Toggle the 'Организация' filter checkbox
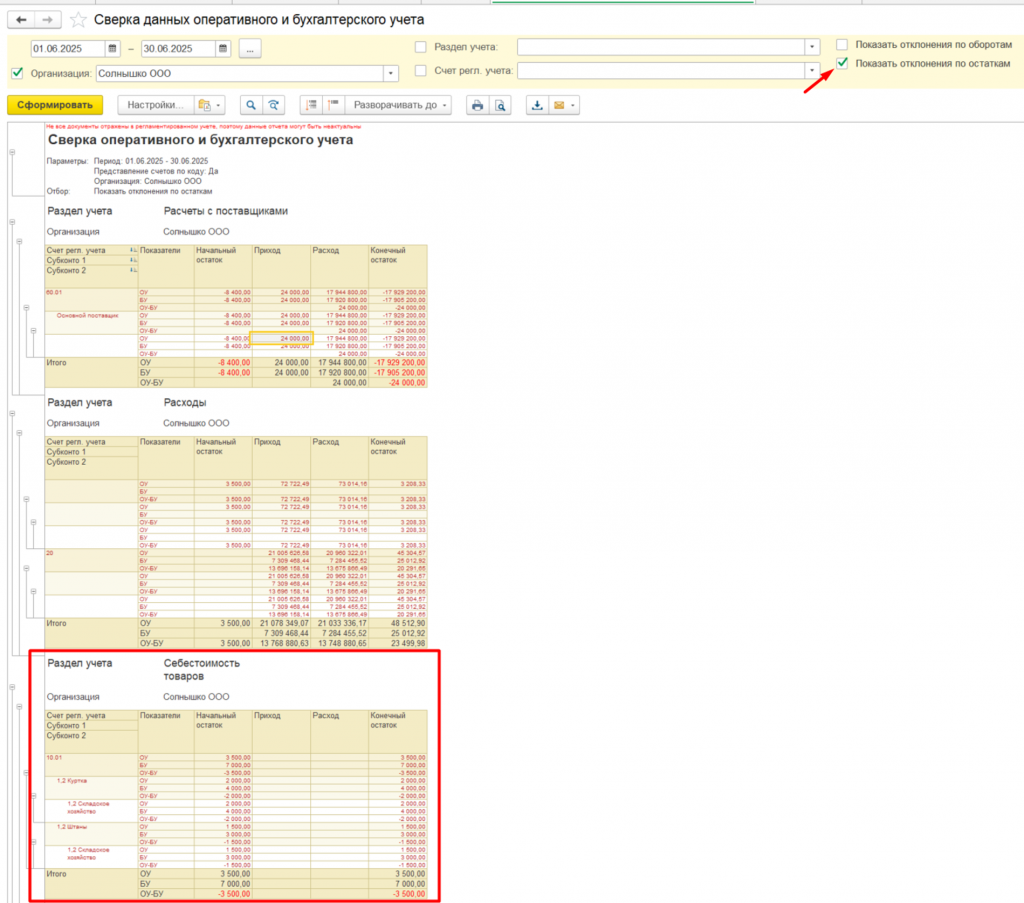Viewport: 1024px width, 903px height. (x=16, y=73)
